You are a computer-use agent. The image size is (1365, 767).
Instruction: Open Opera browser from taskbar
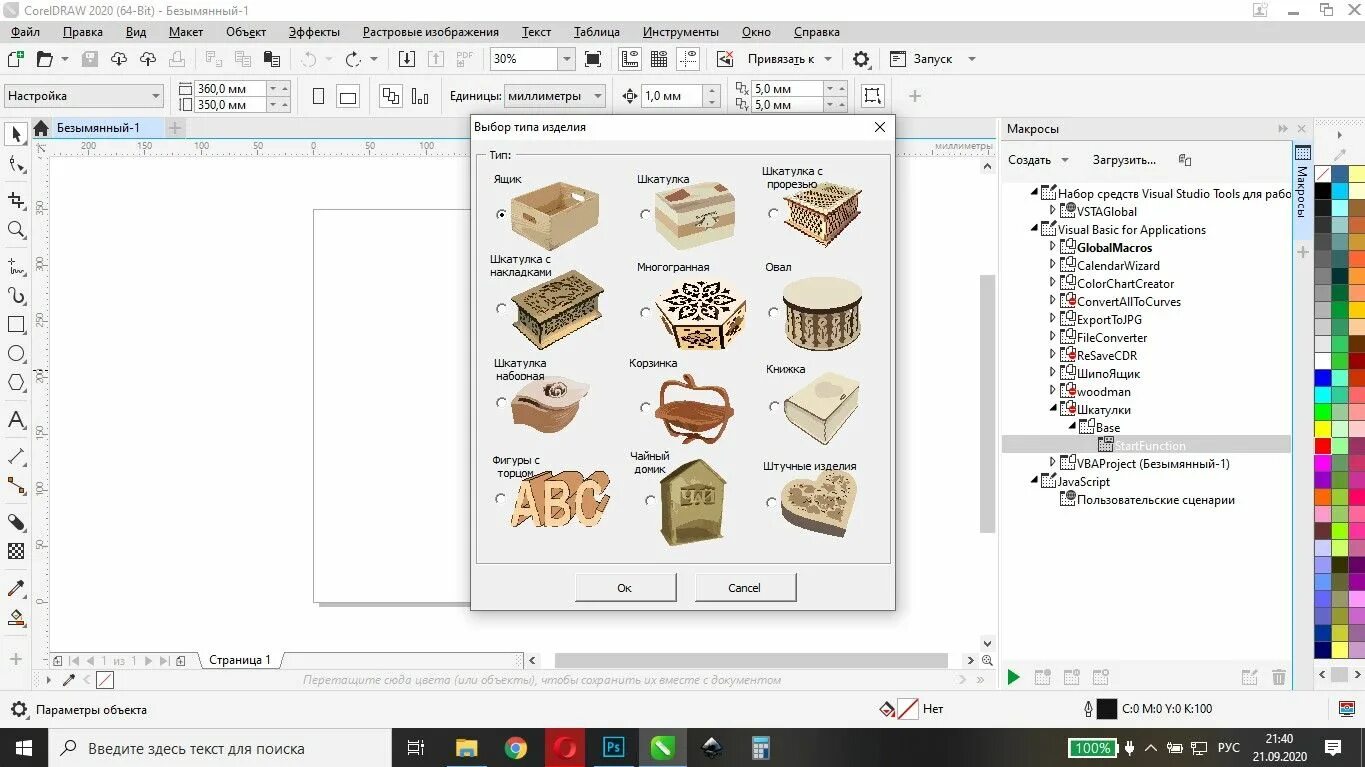point(565,748)
